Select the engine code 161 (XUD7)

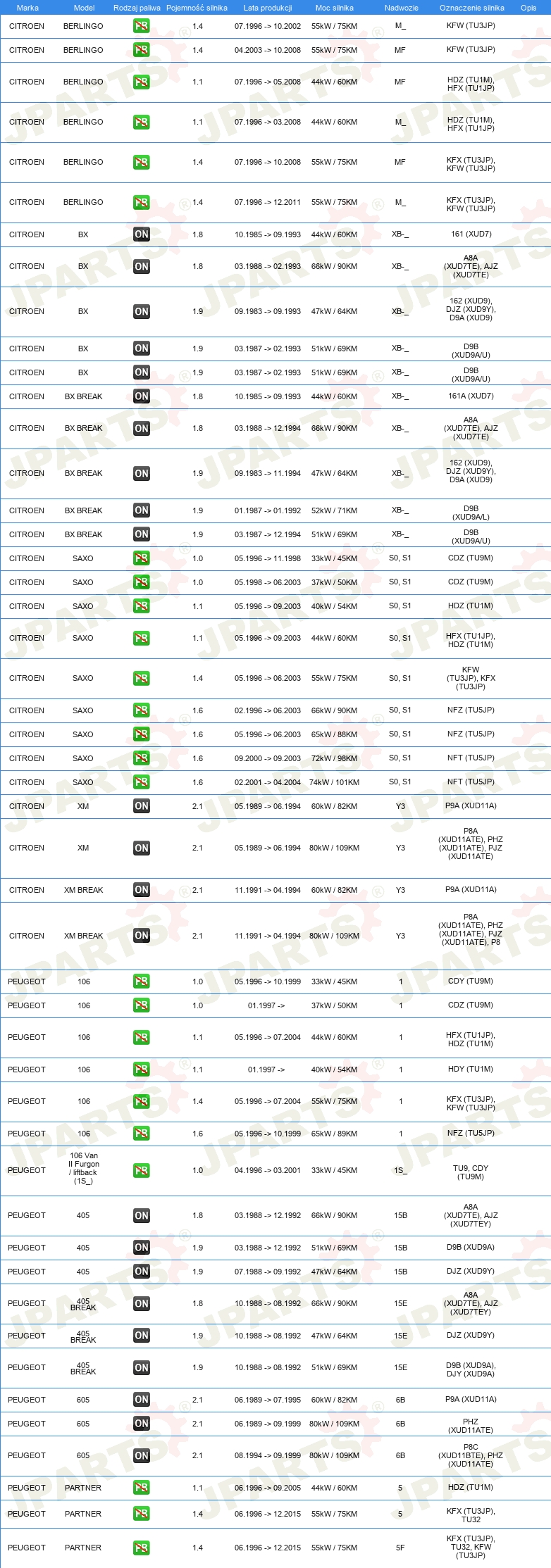[x=471, y=234]
